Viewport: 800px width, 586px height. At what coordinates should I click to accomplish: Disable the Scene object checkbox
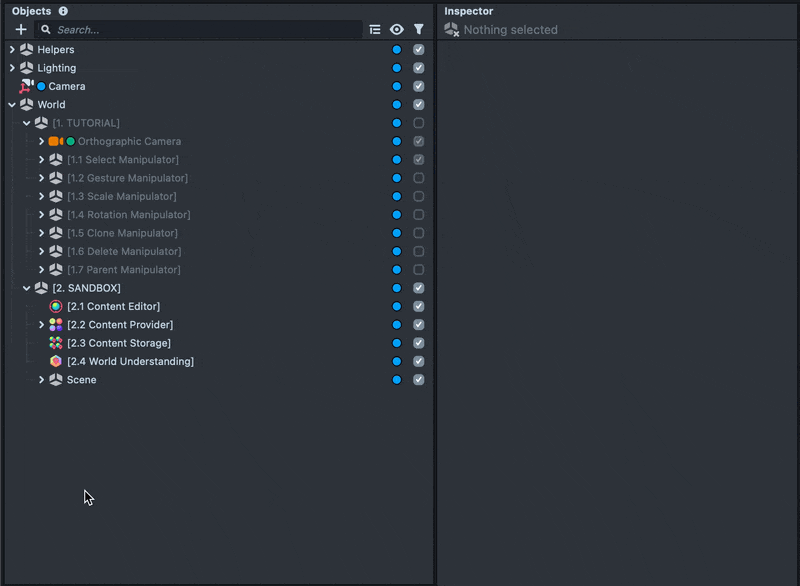(419, 380)
